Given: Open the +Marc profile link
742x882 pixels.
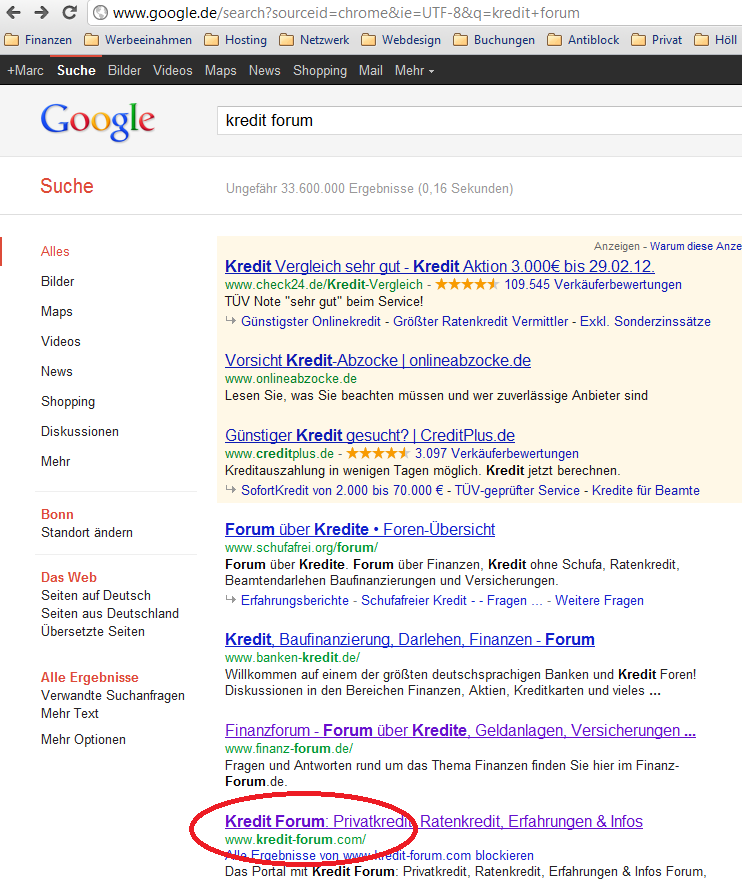Looking at the screenshot, I should coord(25,70).
